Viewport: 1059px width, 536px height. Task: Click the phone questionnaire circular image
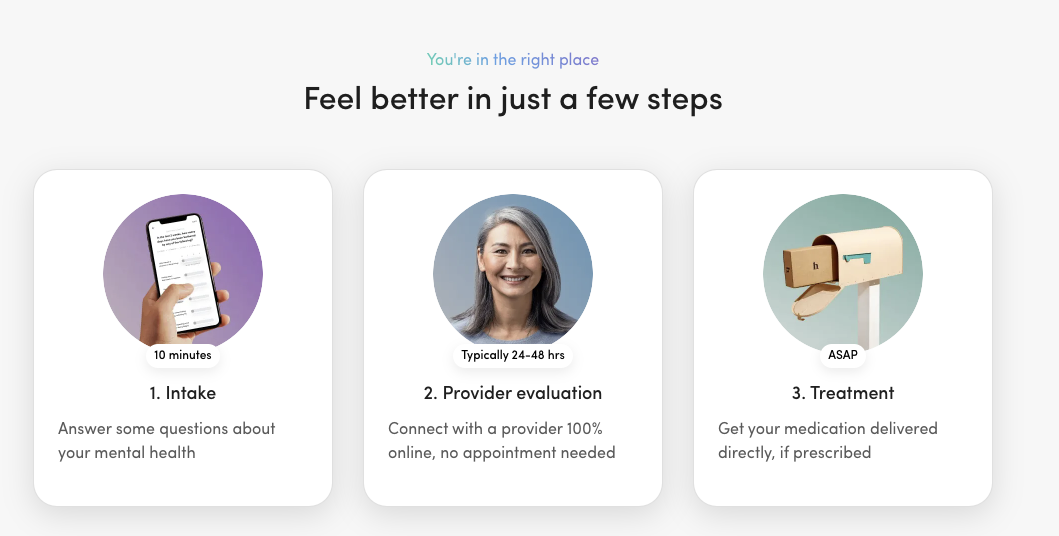pos(183,273)
